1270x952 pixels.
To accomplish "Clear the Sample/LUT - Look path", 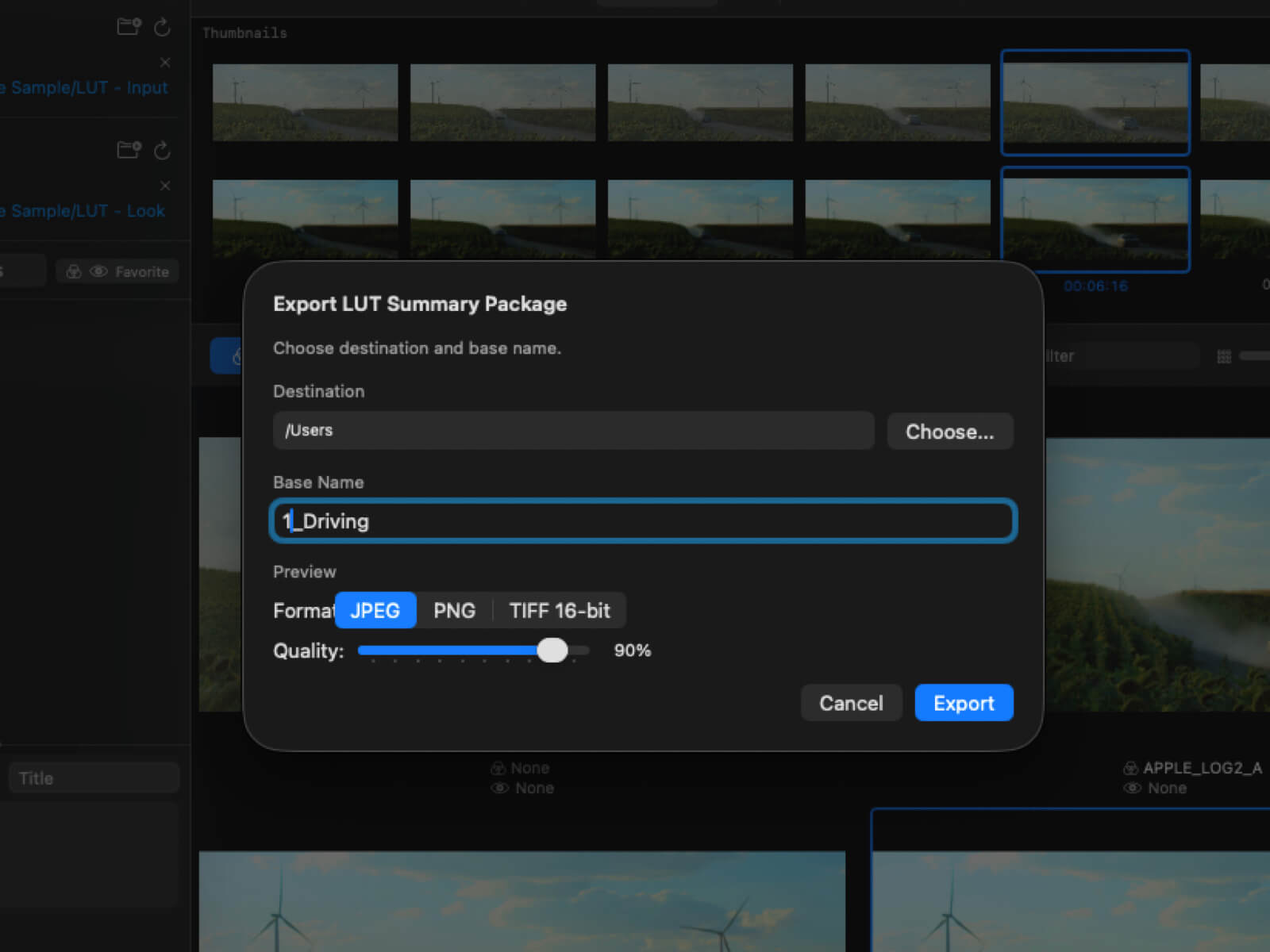I will tap(165, 186).
